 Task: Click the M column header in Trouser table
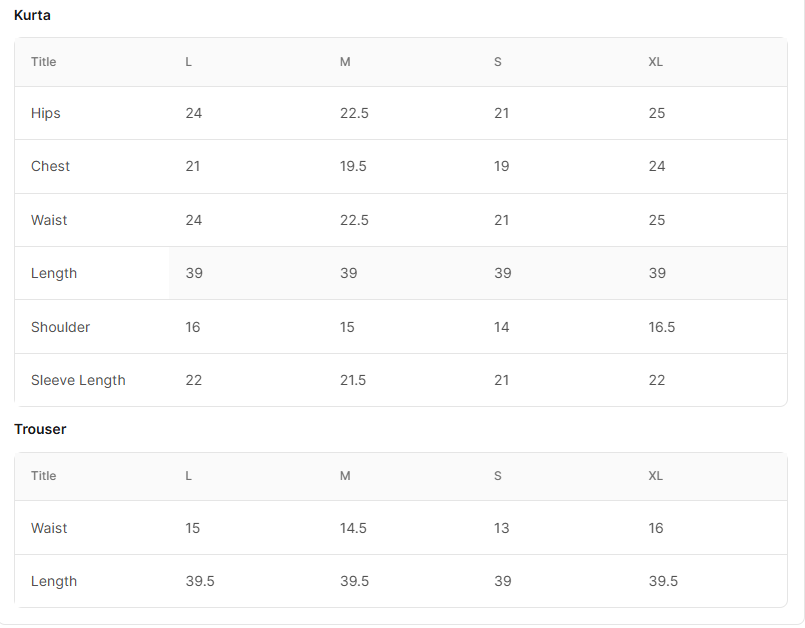(345, 476)
